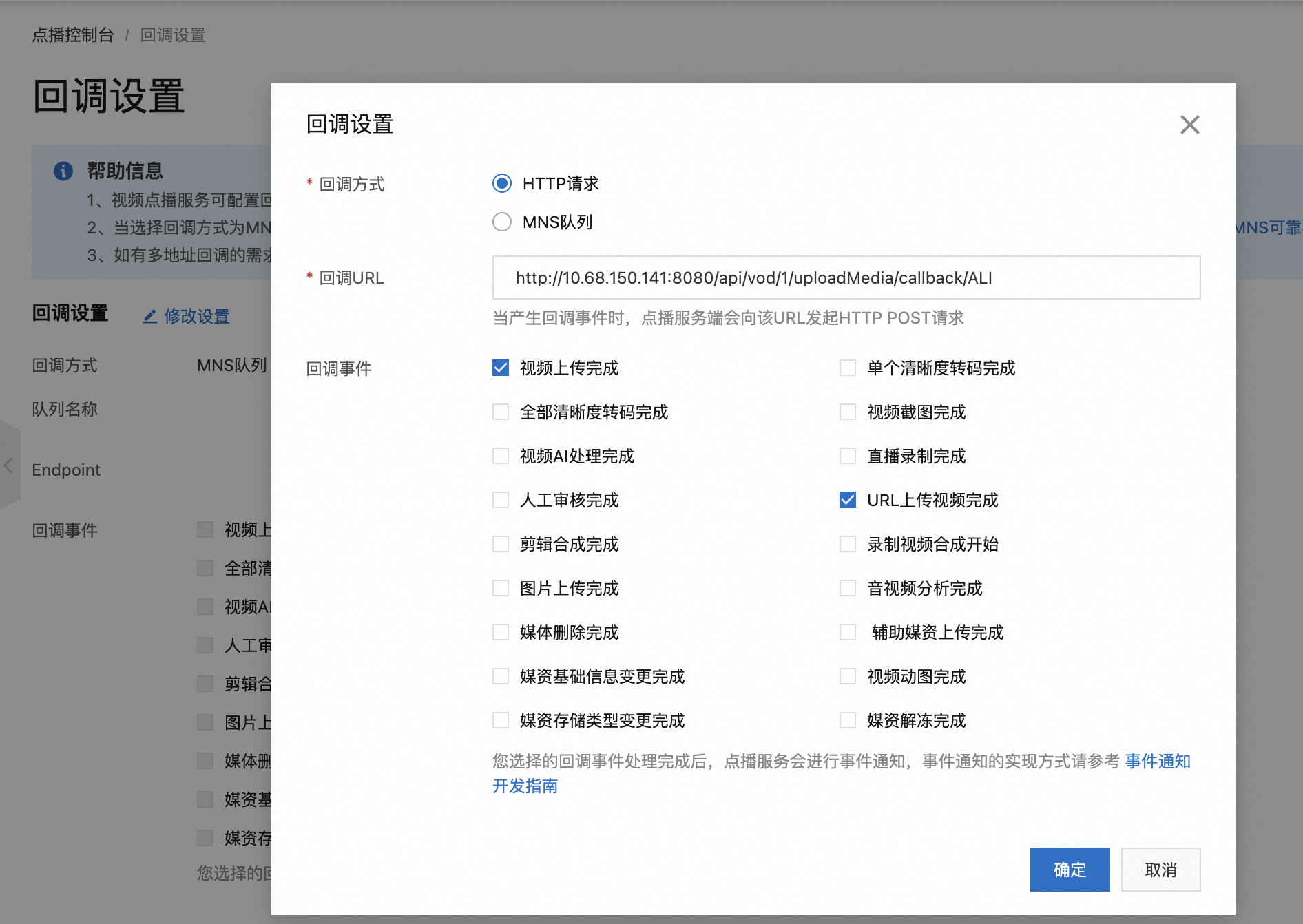Image resolution: width=1303 pixels, height=924 pixels.
Task: Check the 单个清晰度转码完成 checkbox
Action: point(848,368)
